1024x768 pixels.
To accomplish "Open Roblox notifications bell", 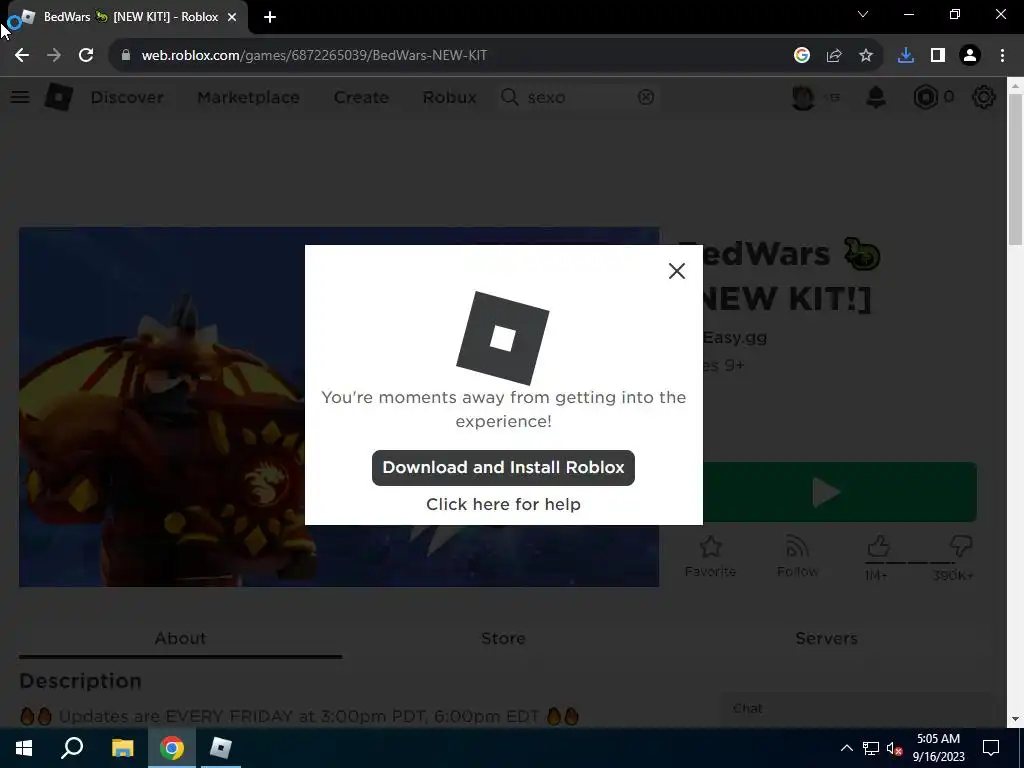I will [876, 97].
